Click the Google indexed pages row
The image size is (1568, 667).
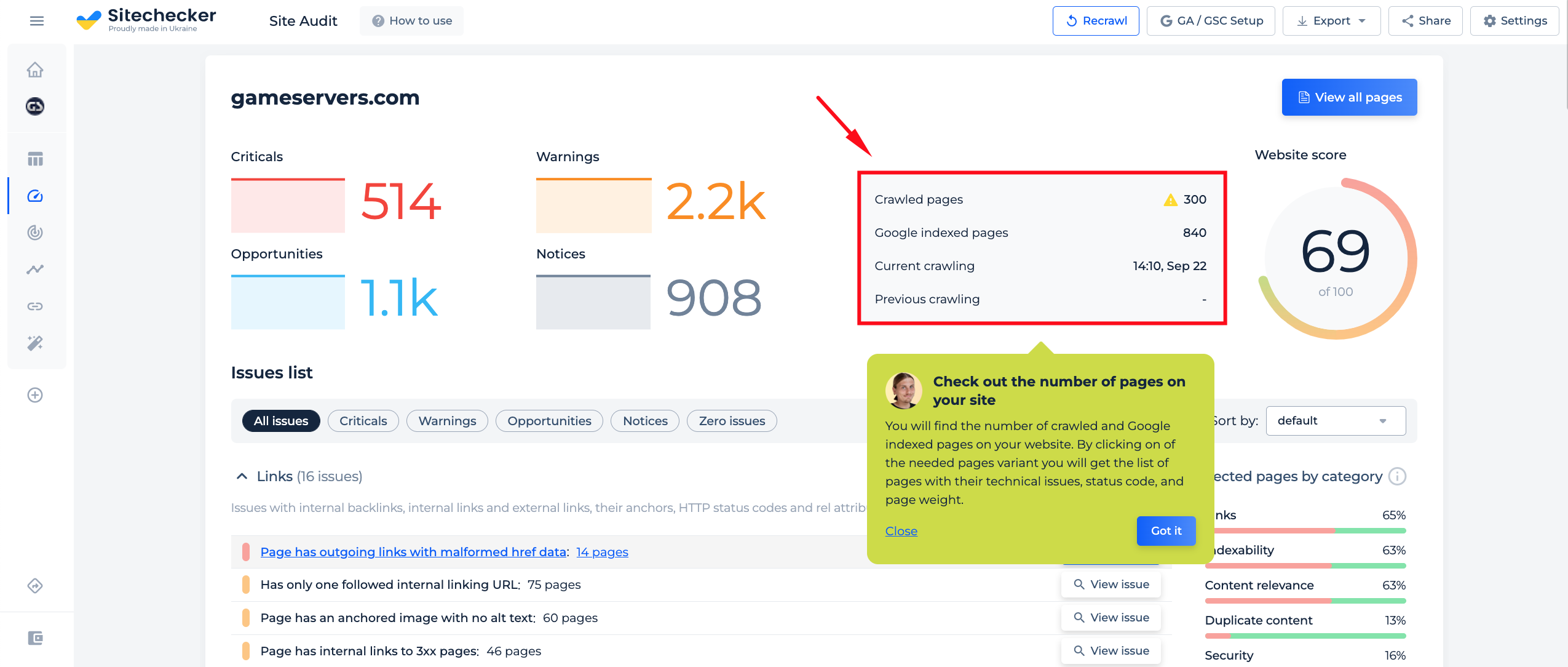pyautogui.click(x=1040, y=233)
